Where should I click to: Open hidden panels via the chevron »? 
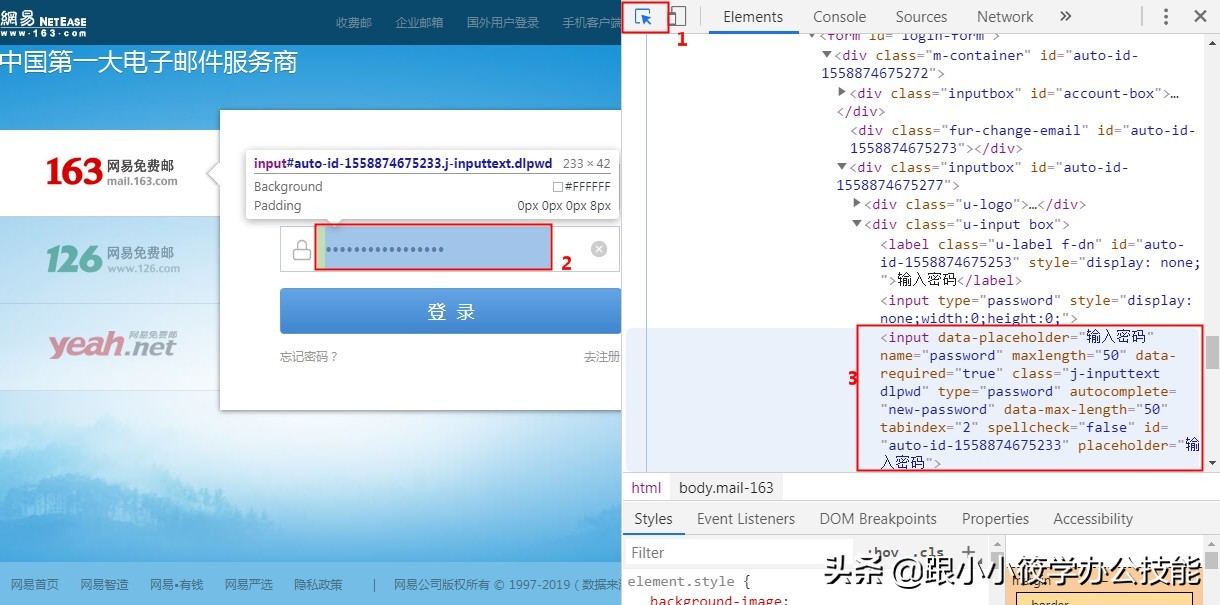[1065, 17]
